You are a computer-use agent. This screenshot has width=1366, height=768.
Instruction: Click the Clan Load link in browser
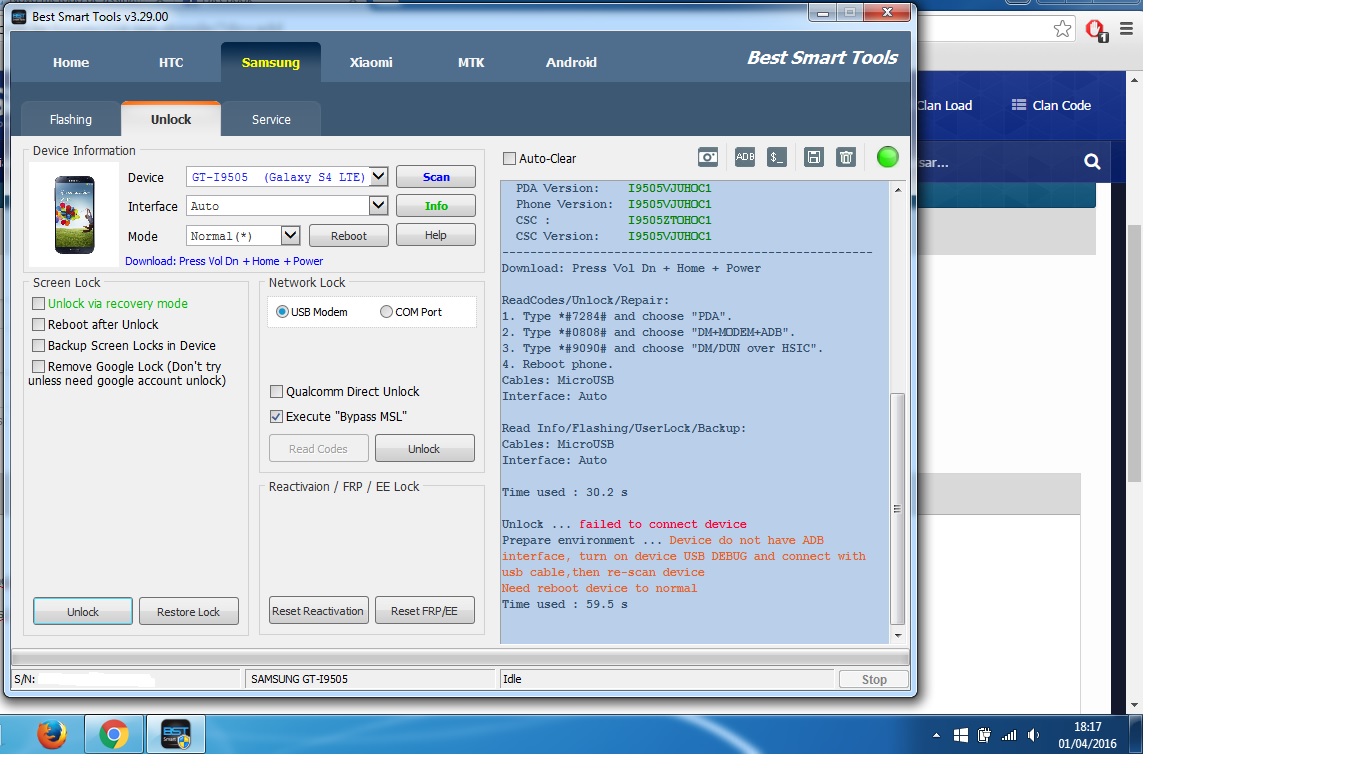[944, 105]
